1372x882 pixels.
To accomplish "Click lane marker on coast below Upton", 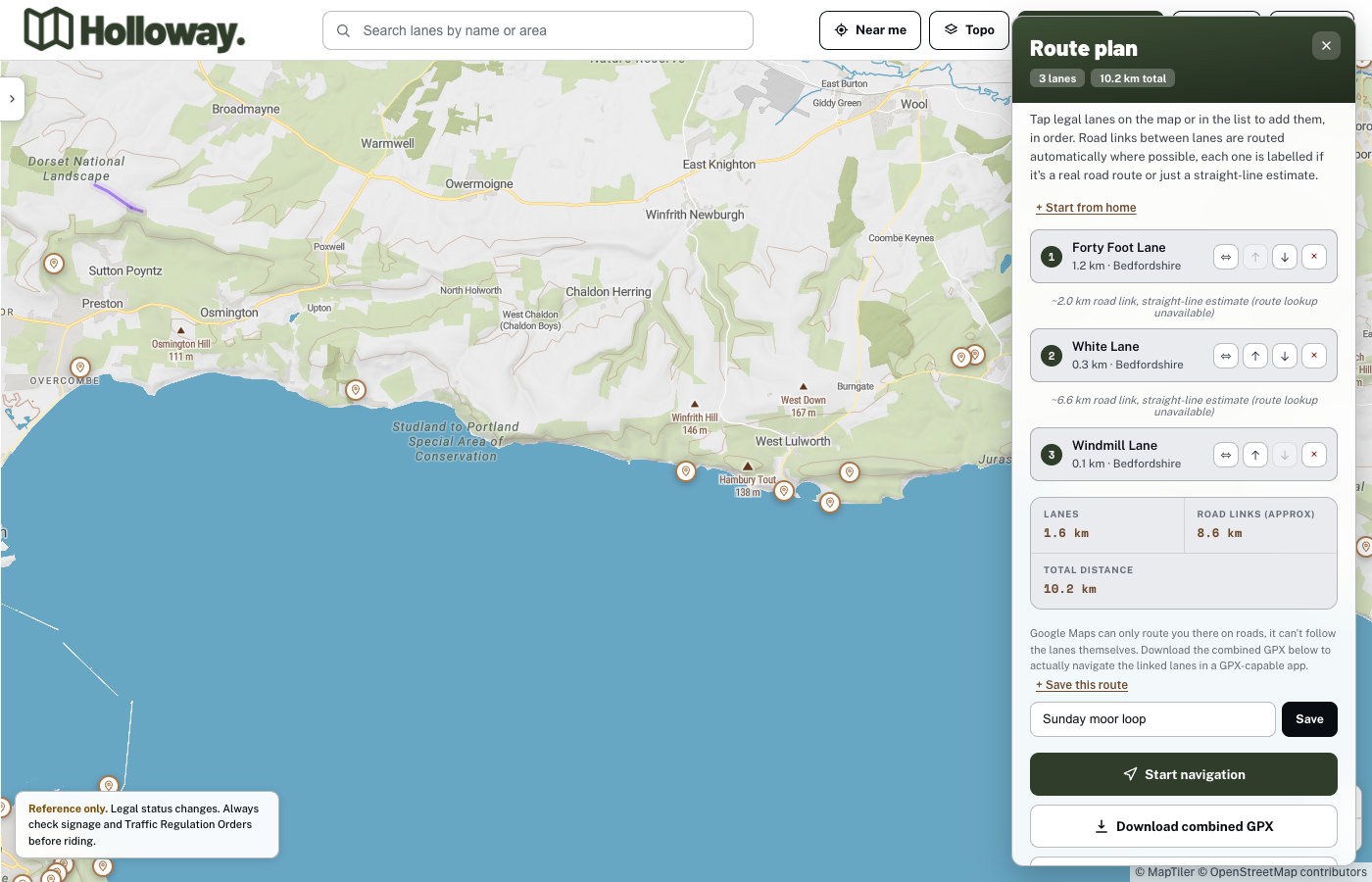I will pos(356,389).
